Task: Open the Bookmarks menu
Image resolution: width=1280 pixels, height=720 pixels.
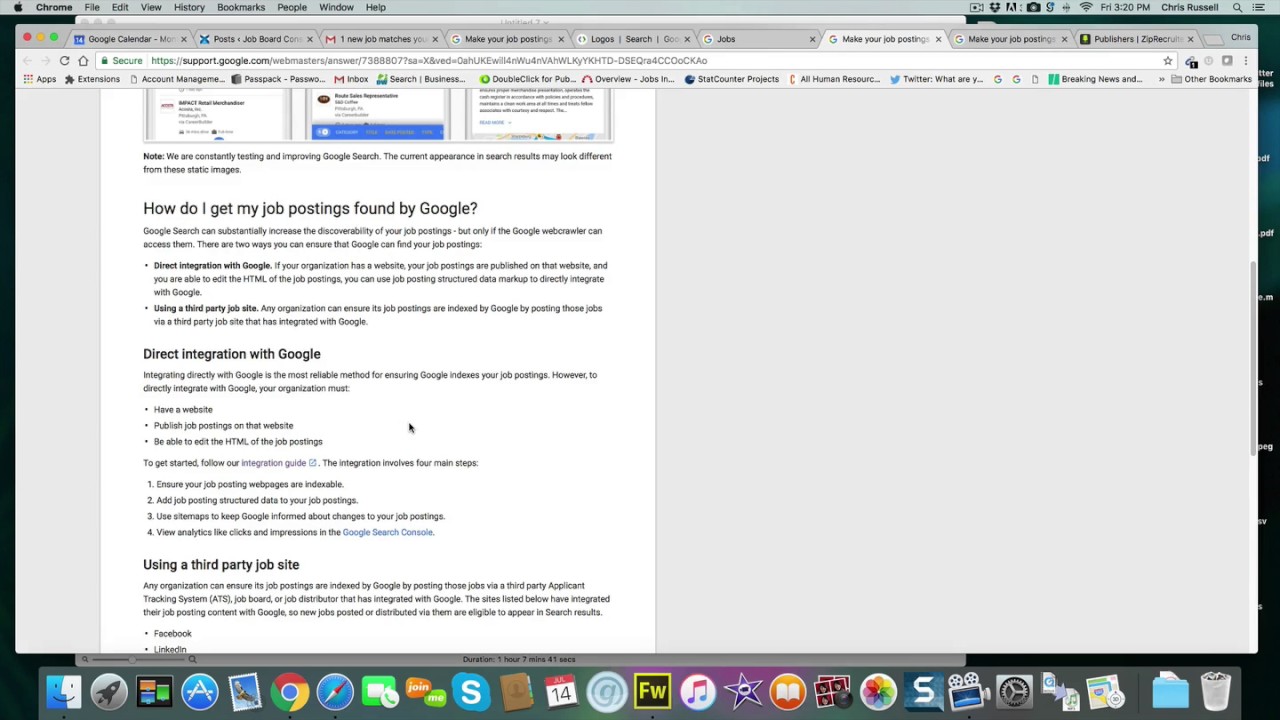Action: tap(241, 7)
